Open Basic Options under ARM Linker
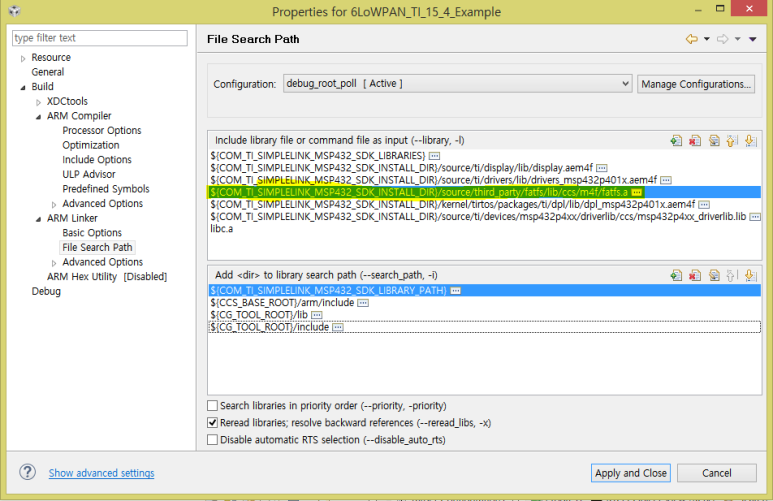The height and width of the screenshot is (501, 773). click(x=91, y=233)
